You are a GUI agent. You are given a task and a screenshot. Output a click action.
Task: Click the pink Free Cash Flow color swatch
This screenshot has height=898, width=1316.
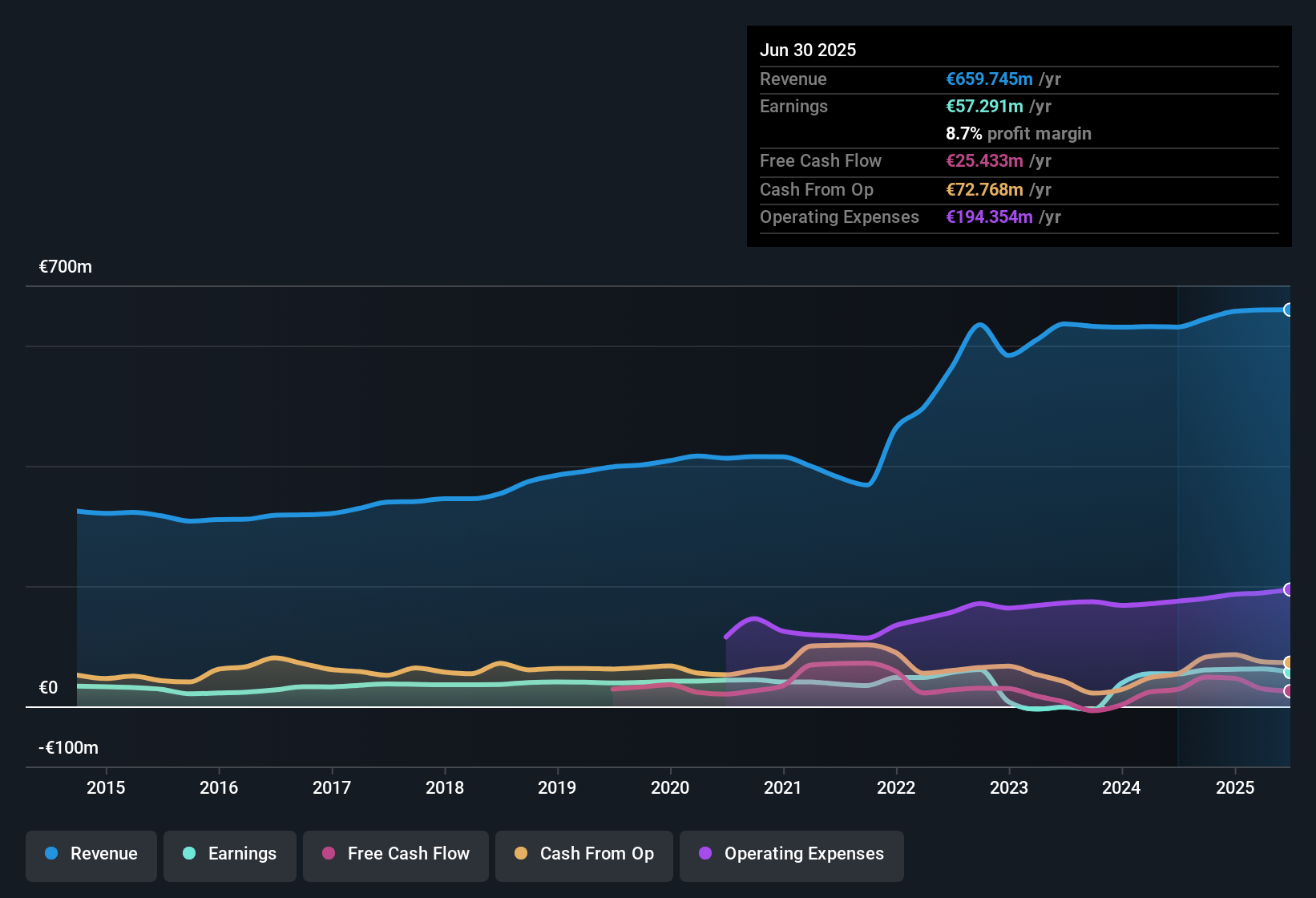click(x=328, y=855)
